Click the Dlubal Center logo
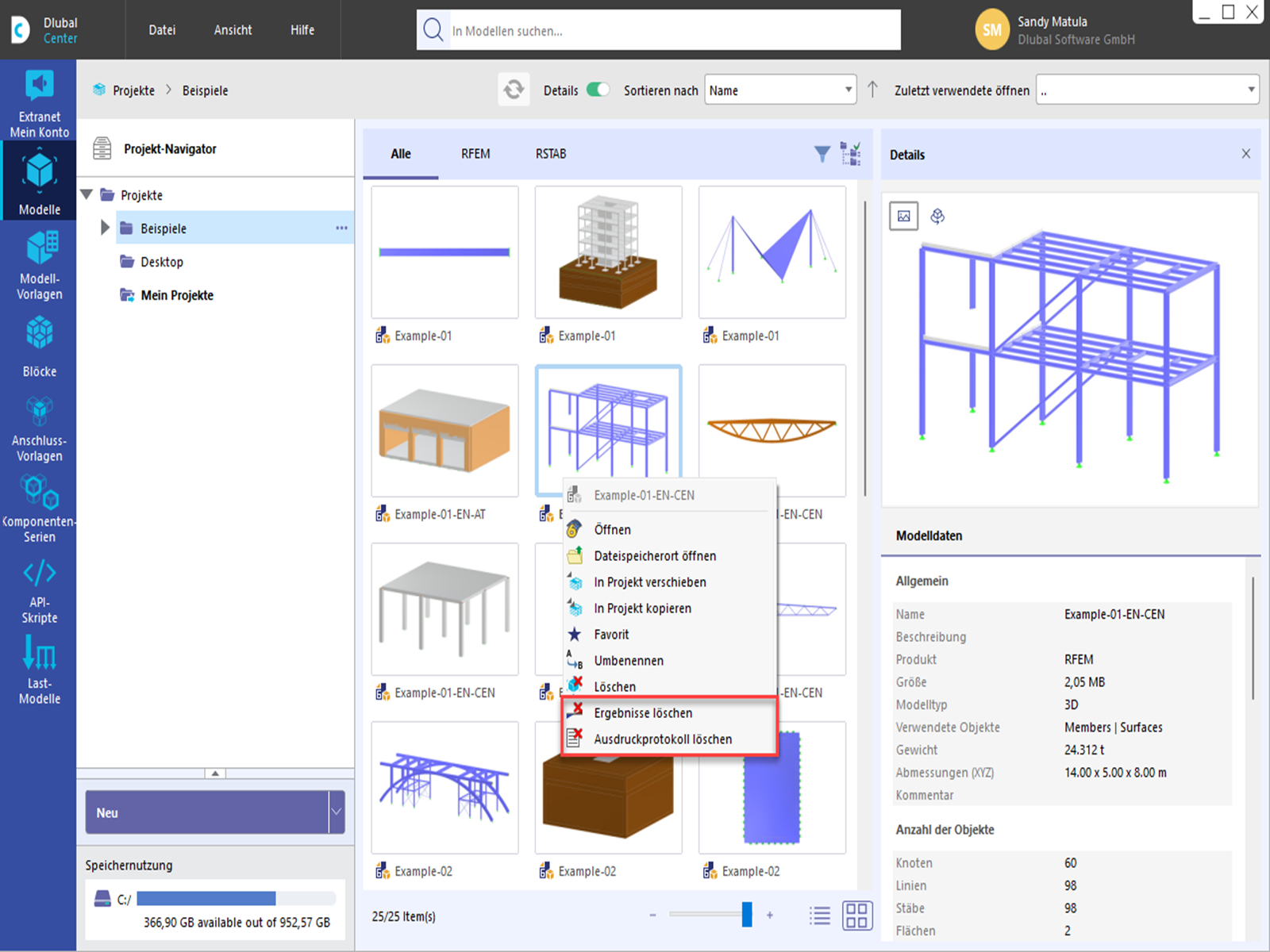 44,30
